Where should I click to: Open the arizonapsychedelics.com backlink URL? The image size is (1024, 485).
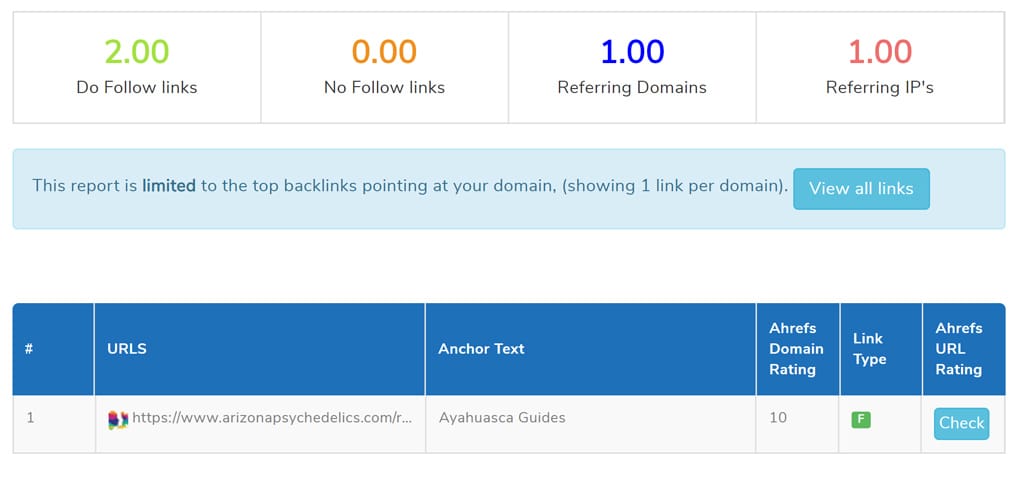click(272, 418)
